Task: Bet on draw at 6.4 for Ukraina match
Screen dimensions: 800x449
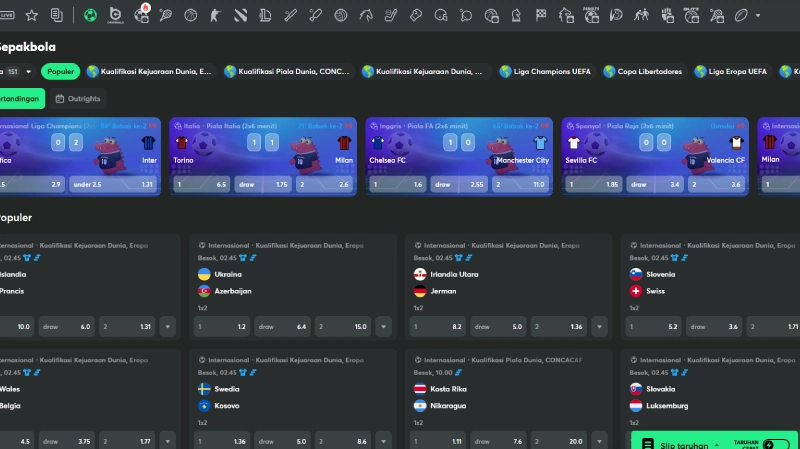Action: [283, 326]
